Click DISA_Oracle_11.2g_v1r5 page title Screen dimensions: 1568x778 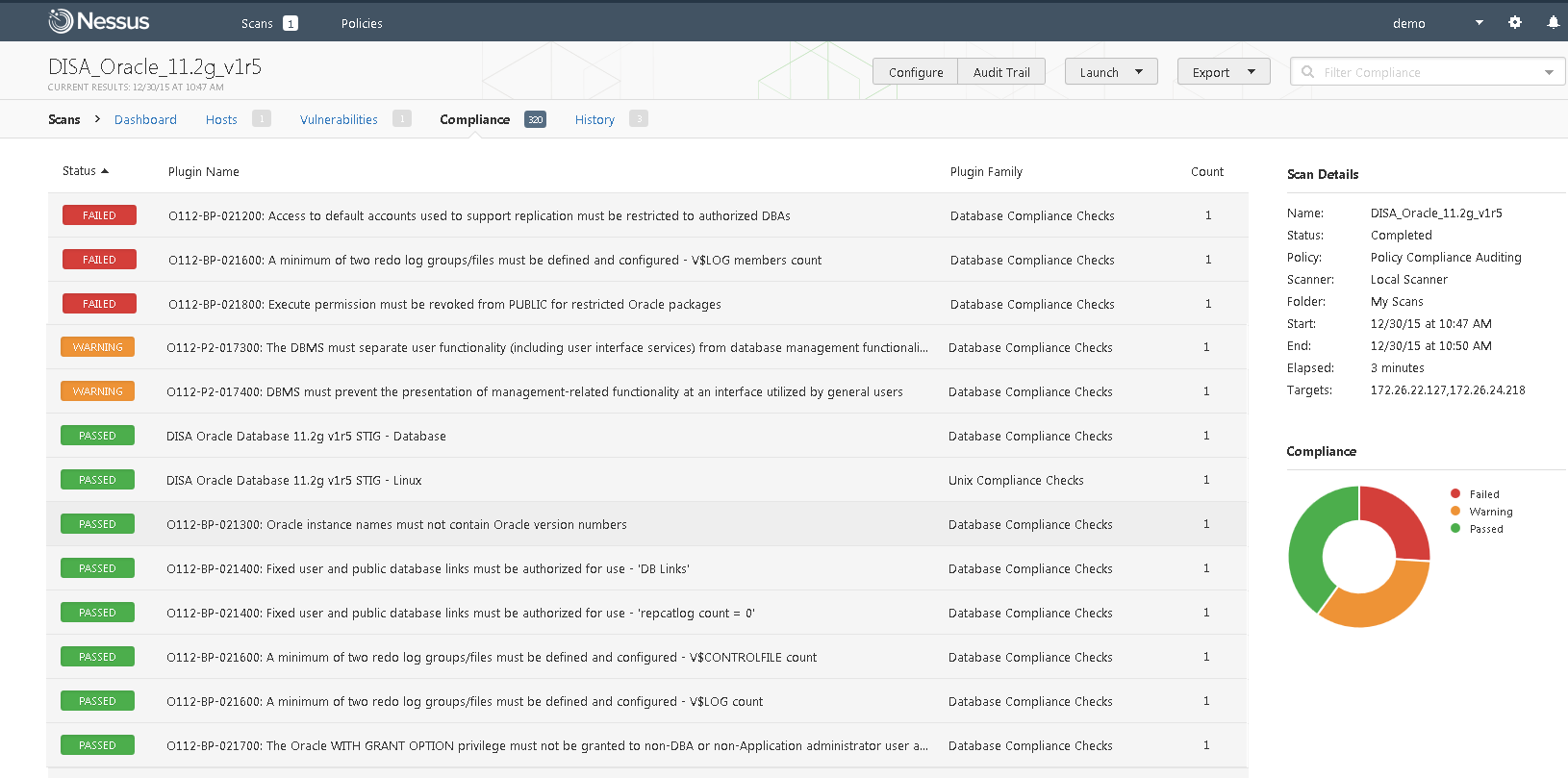[x=155, y=66]
